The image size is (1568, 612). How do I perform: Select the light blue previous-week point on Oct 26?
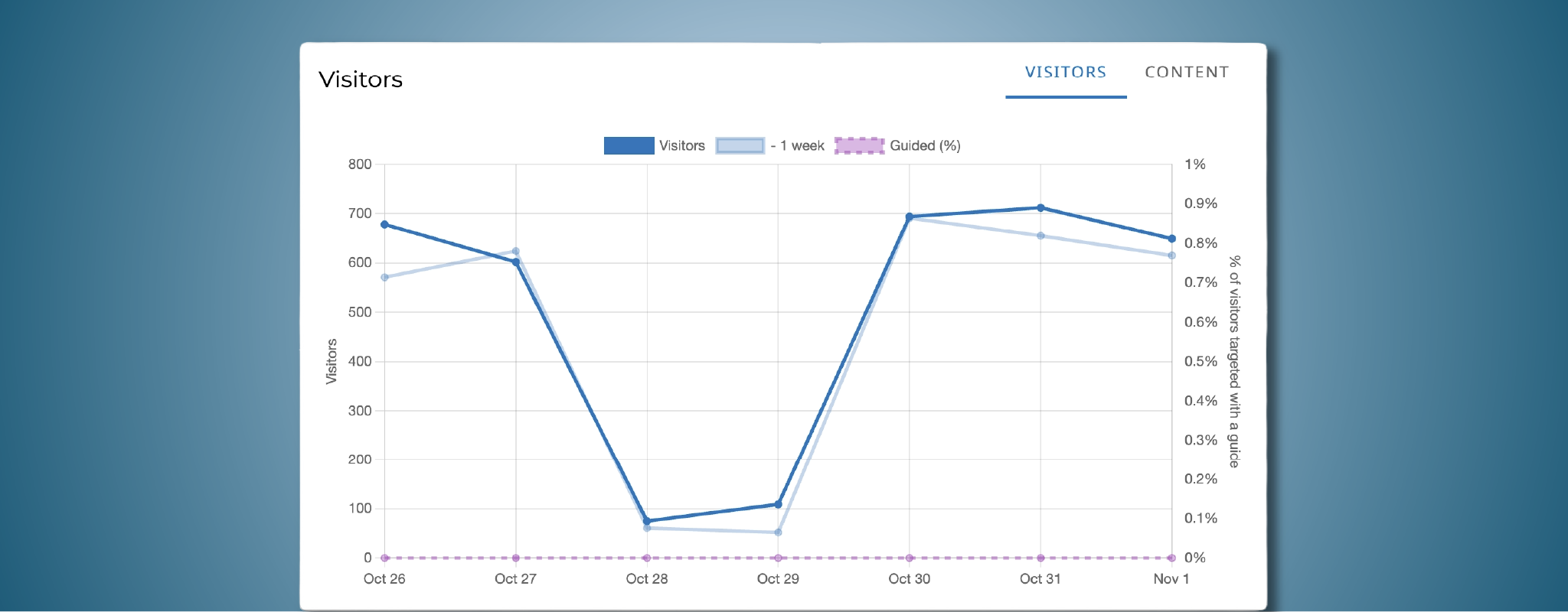pyautogui.click(x=384, y=277)
